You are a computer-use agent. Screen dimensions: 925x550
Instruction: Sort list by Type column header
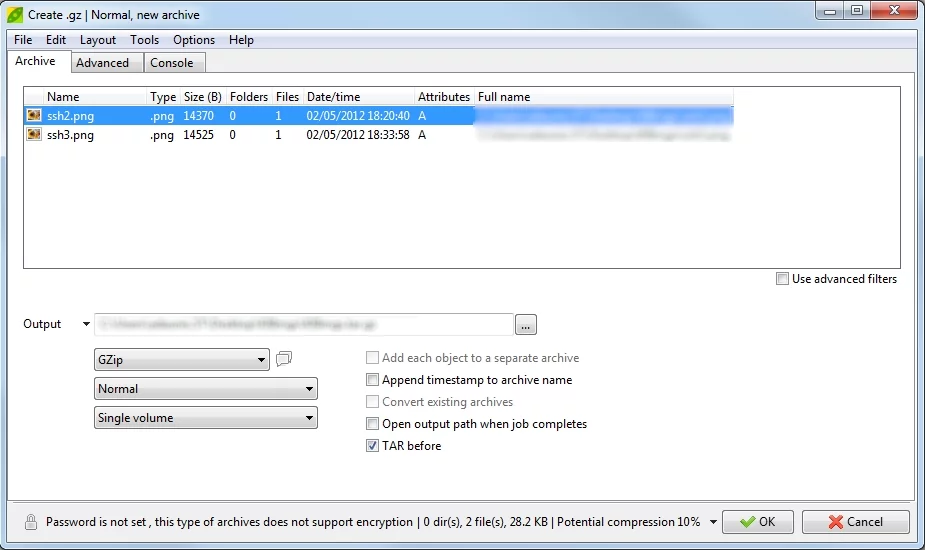pos(163,97)
